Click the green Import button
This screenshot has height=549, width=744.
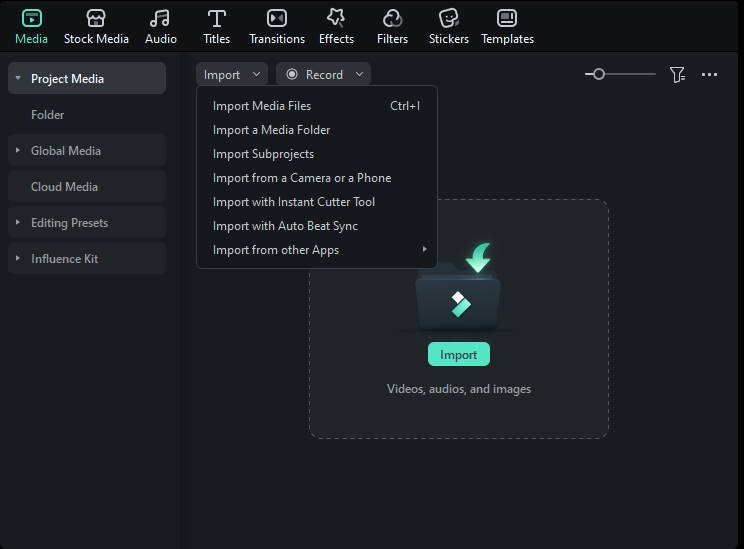pyautogui.click(x=458, y=354)
